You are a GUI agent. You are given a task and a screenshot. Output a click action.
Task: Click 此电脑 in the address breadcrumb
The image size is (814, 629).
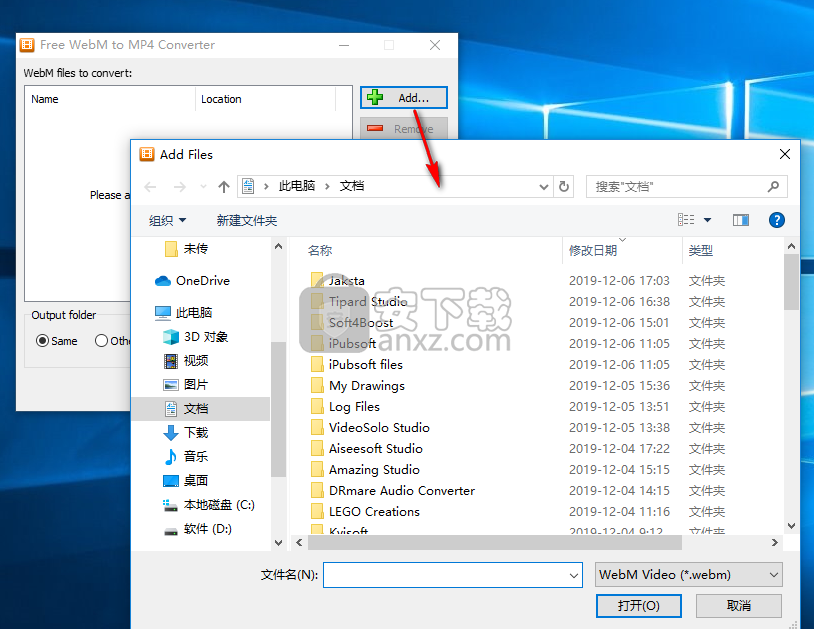coord(296,186)
